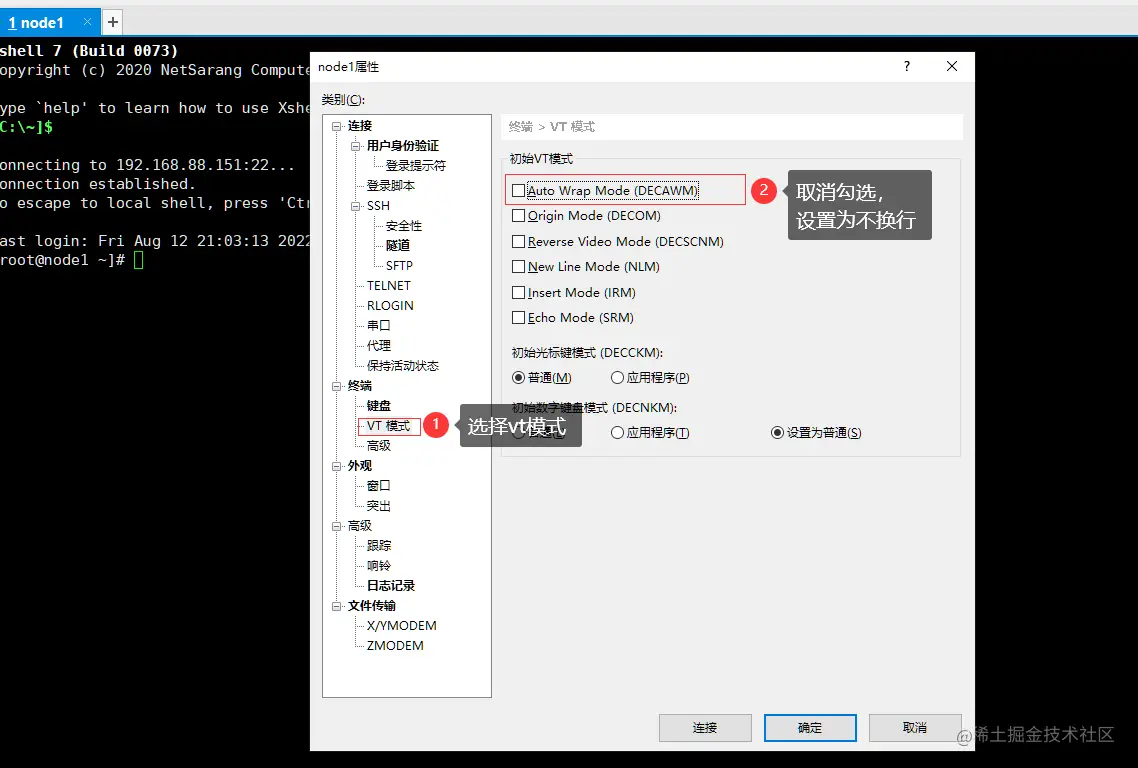Open RLOGIN settings

[390, 306]
